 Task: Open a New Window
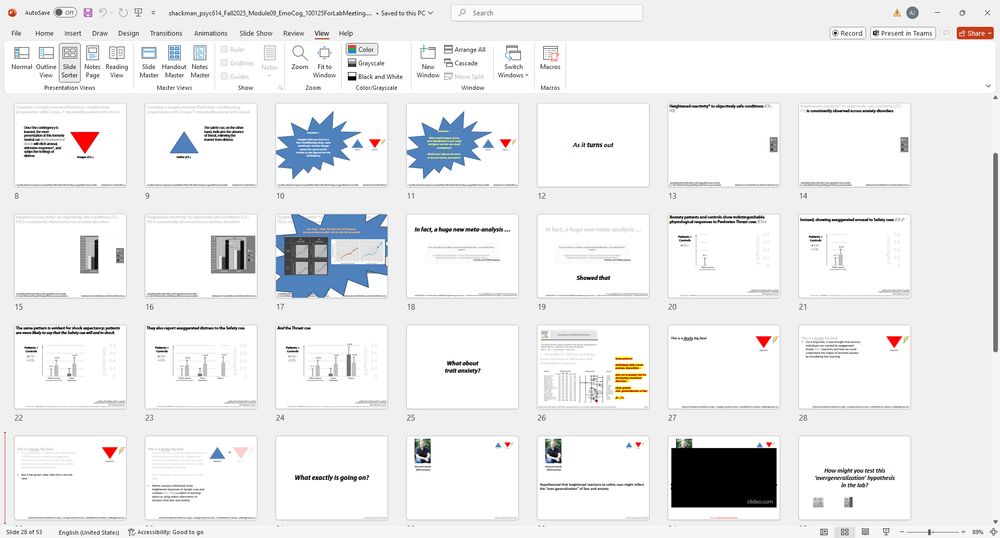coord(428,61)
